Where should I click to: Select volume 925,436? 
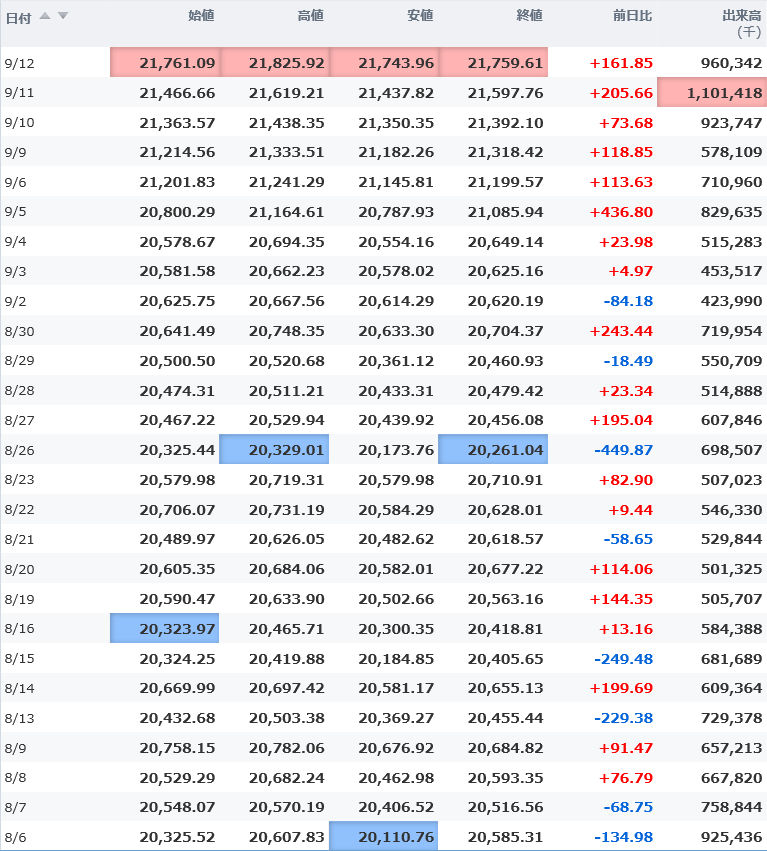click(731, 837)
